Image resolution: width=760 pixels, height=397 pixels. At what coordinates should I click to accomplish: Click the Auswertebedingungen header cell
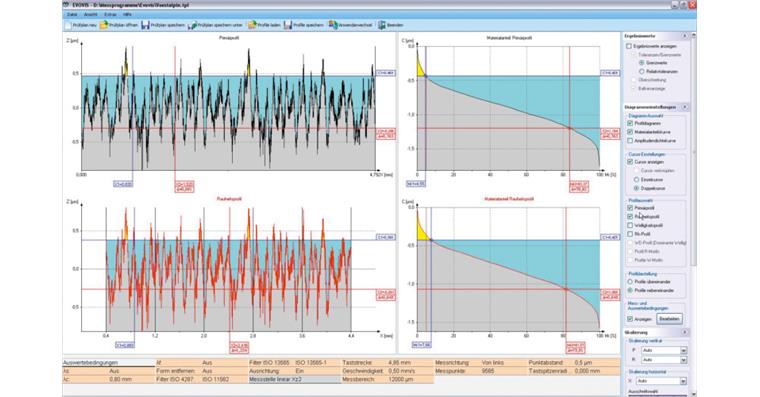108,363
